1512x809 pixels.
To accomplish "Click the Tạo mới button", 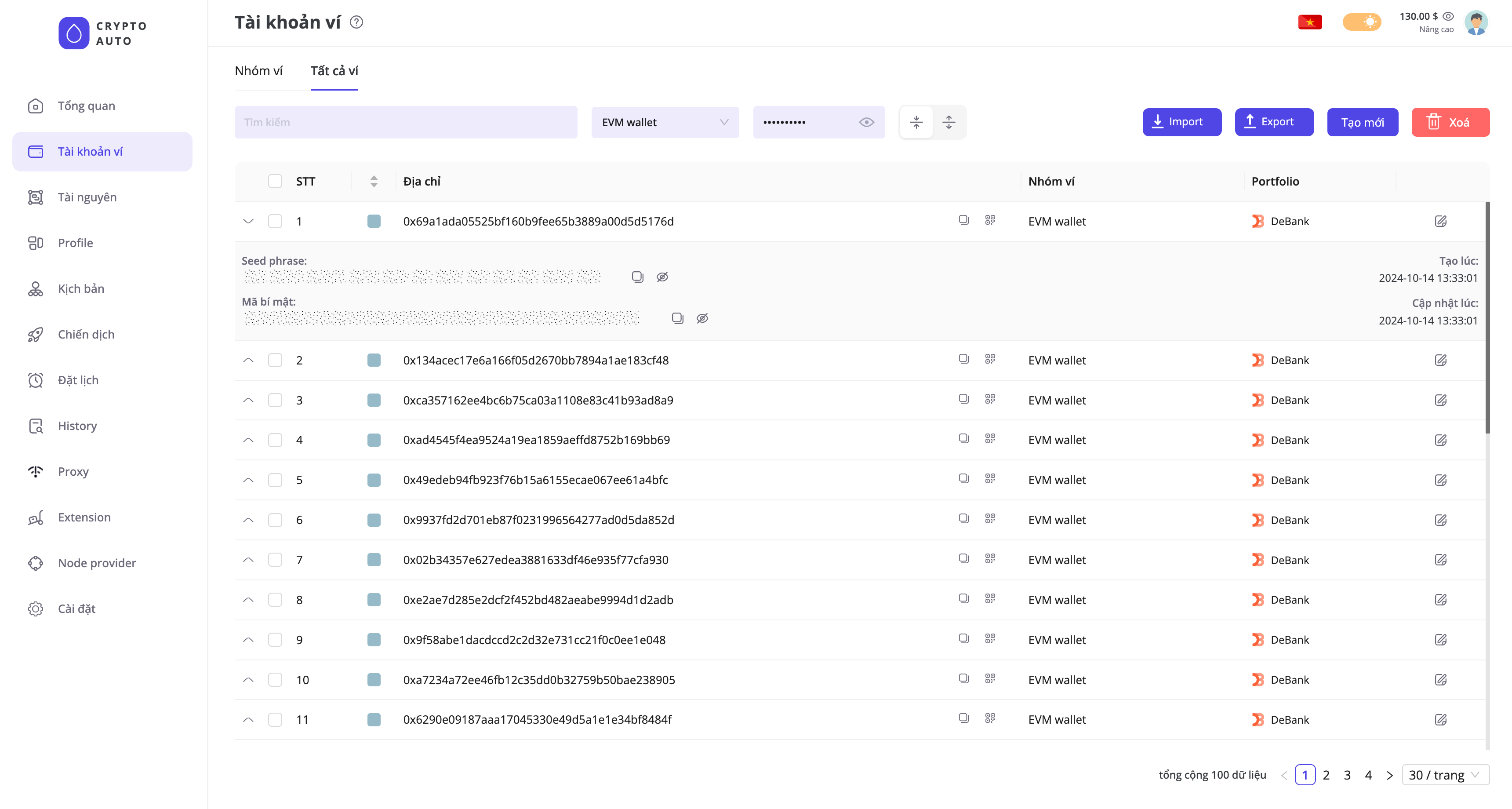I will (1362, 122).
